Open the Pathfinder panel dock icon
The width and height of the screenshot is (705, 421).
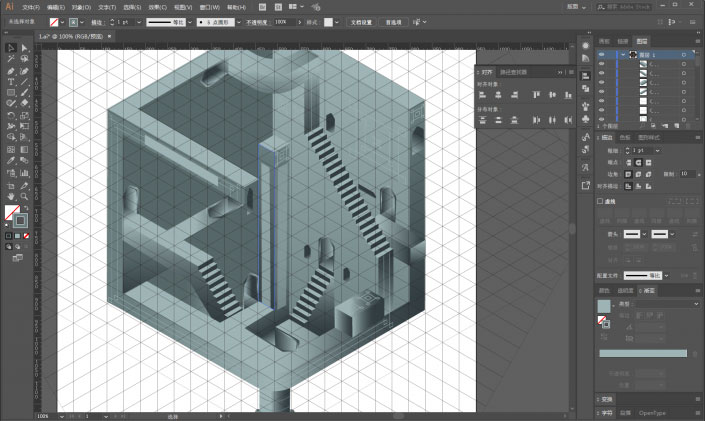[585, 89]
